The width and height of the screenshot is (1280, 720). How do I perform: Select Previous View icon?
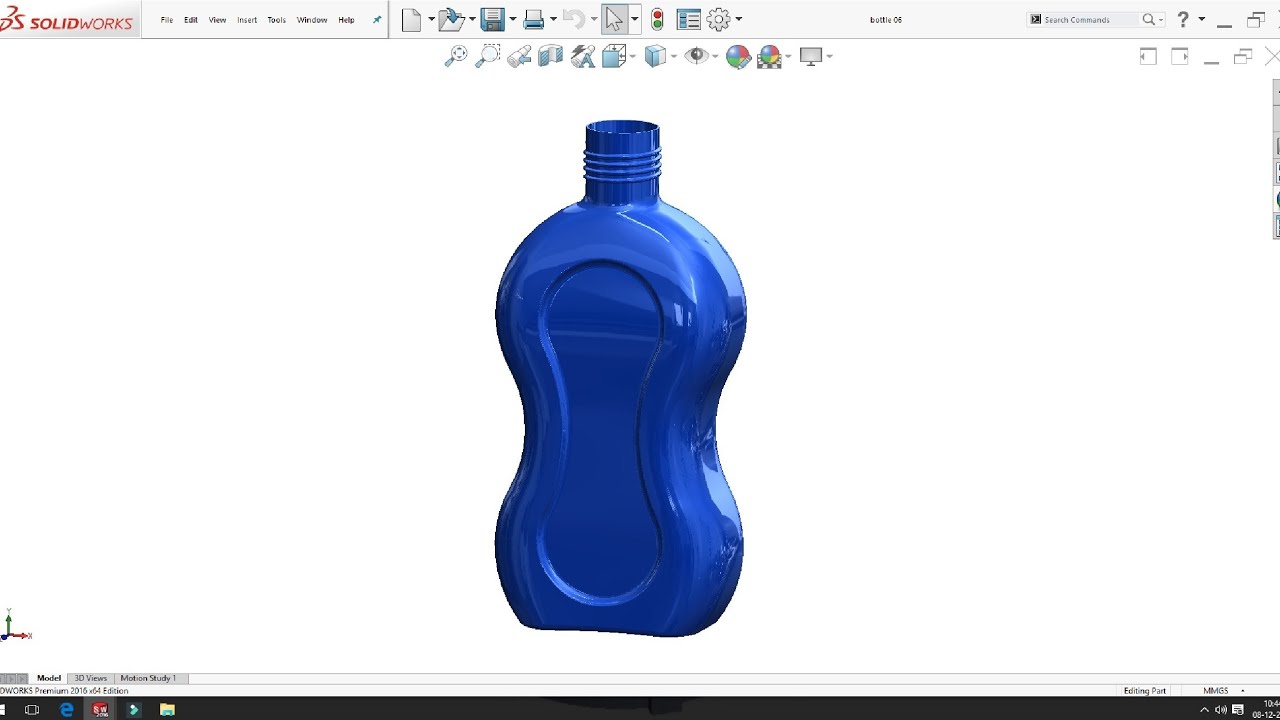(519, 57)
